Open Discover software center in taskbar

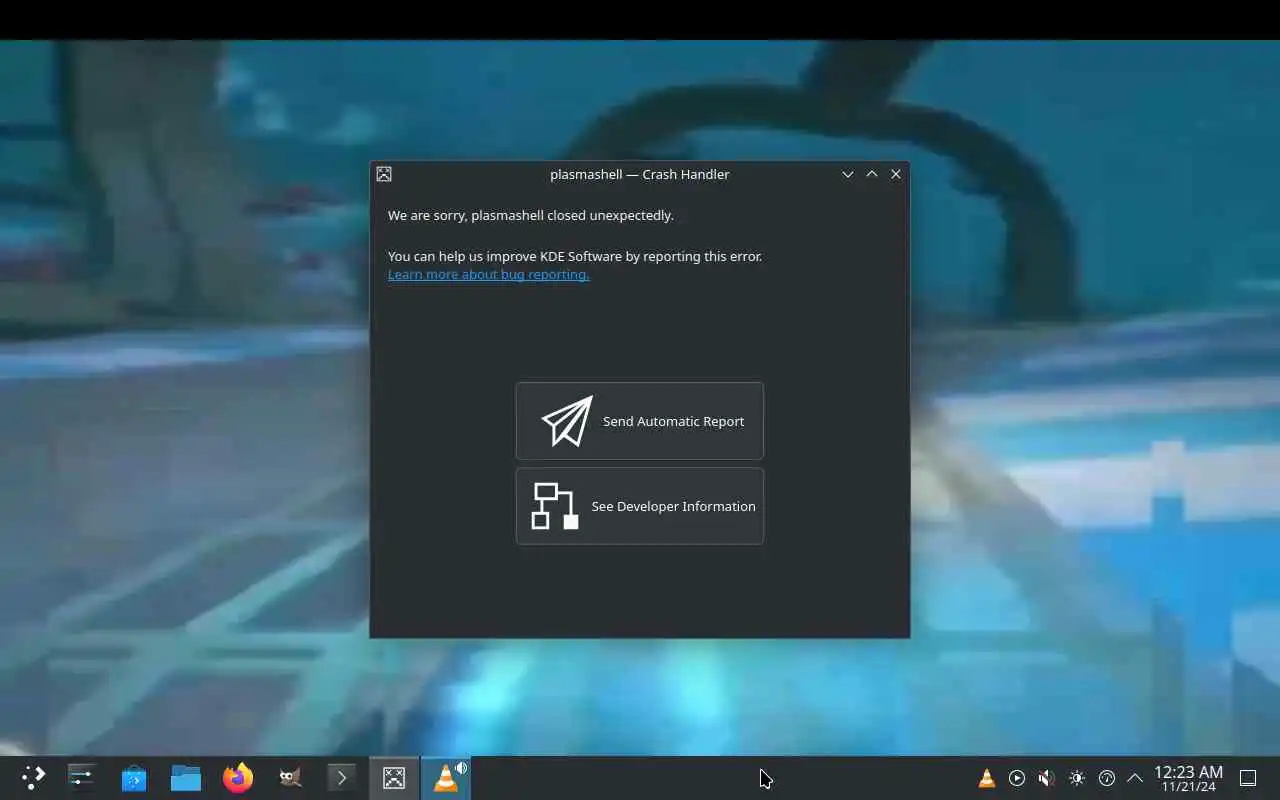pyautogui.click(x=134, y=778)
